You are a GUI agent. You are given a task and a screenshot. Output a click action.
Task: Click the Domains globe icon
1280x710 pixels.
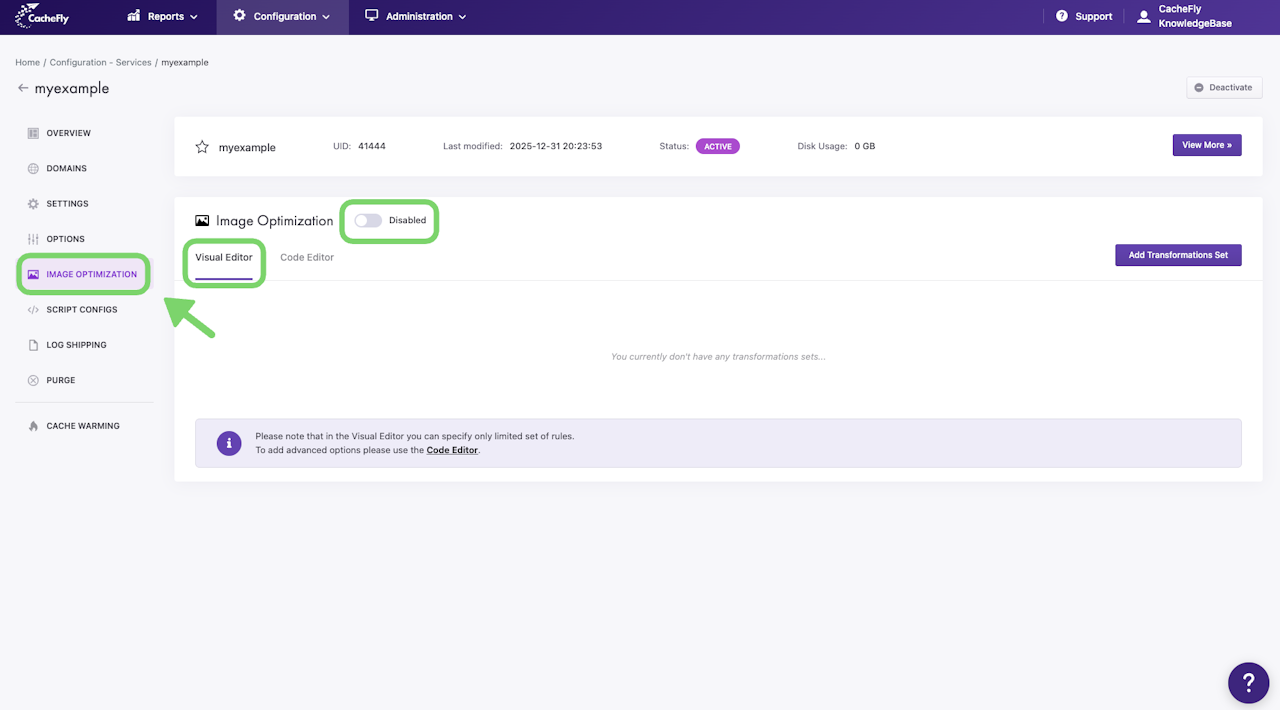[x=33, y=169]
